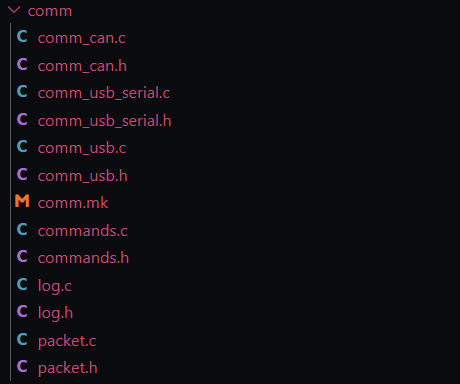Select the comm folder label
This screenshot has height=384, width=460.
coord(50,11)
